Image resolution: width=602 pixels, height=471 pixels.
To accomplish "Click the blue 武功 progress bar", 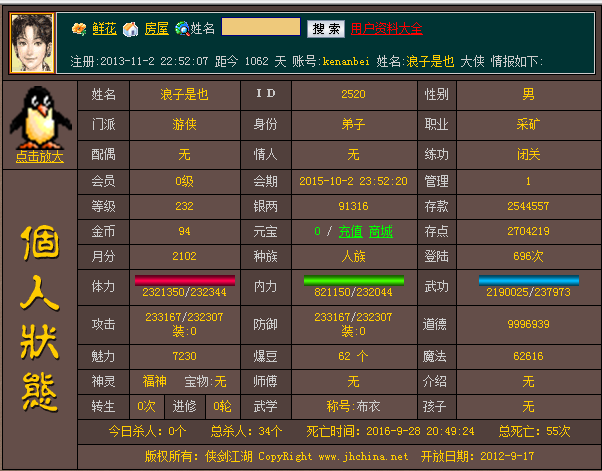I will (x=529, y=280).
